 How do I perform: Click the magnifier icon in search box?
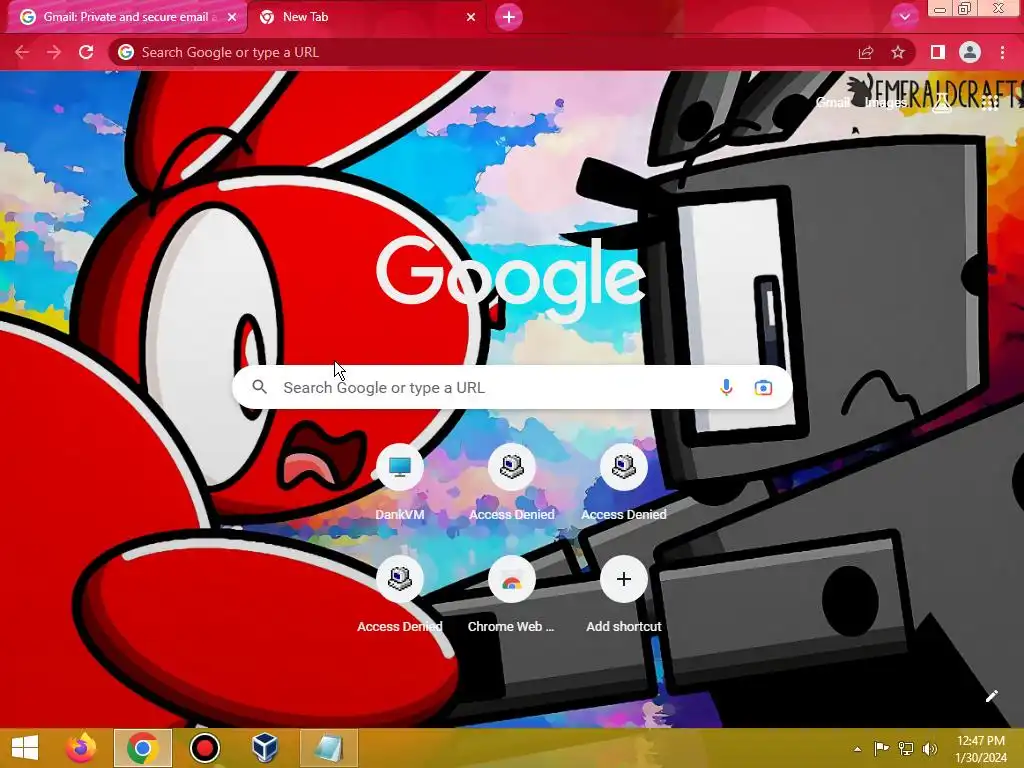tap(260, 387)
